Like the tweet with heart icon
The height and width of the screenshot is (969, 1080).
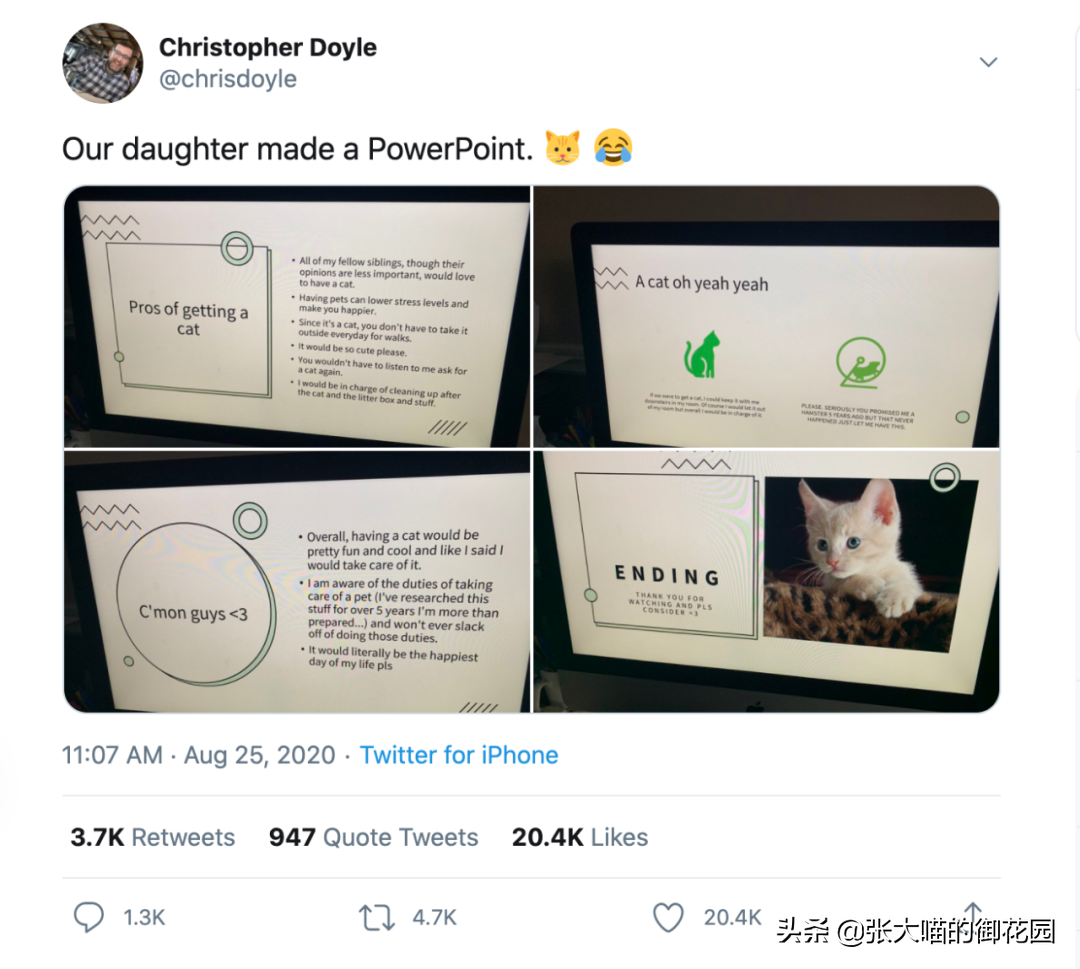tap(668, 917)
